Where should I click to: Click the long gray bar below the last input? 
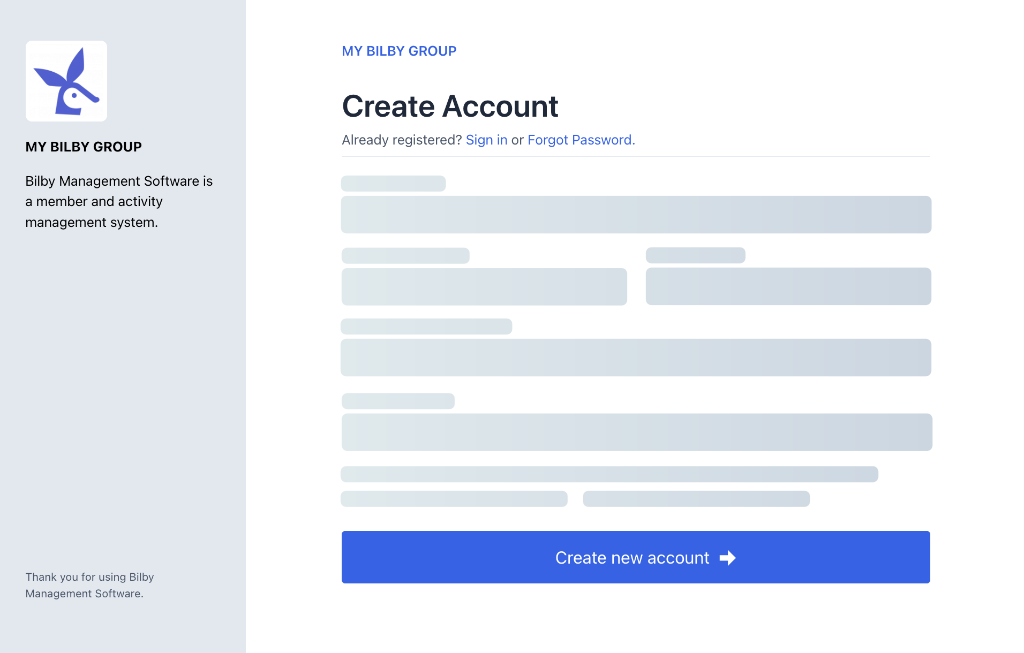609,473
